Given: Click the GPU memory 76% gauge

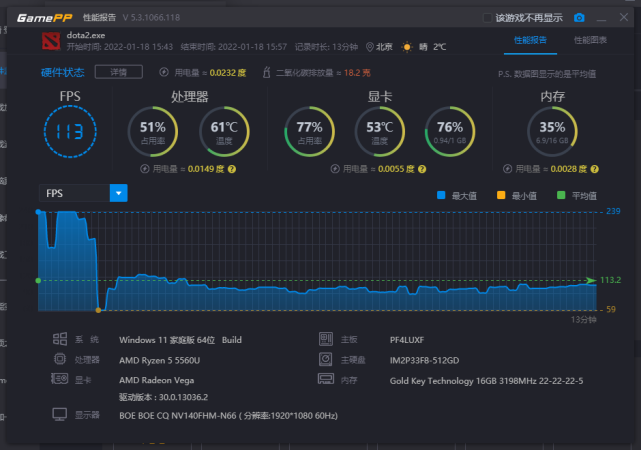Looking at the screenshot, I should pos(450,132).
